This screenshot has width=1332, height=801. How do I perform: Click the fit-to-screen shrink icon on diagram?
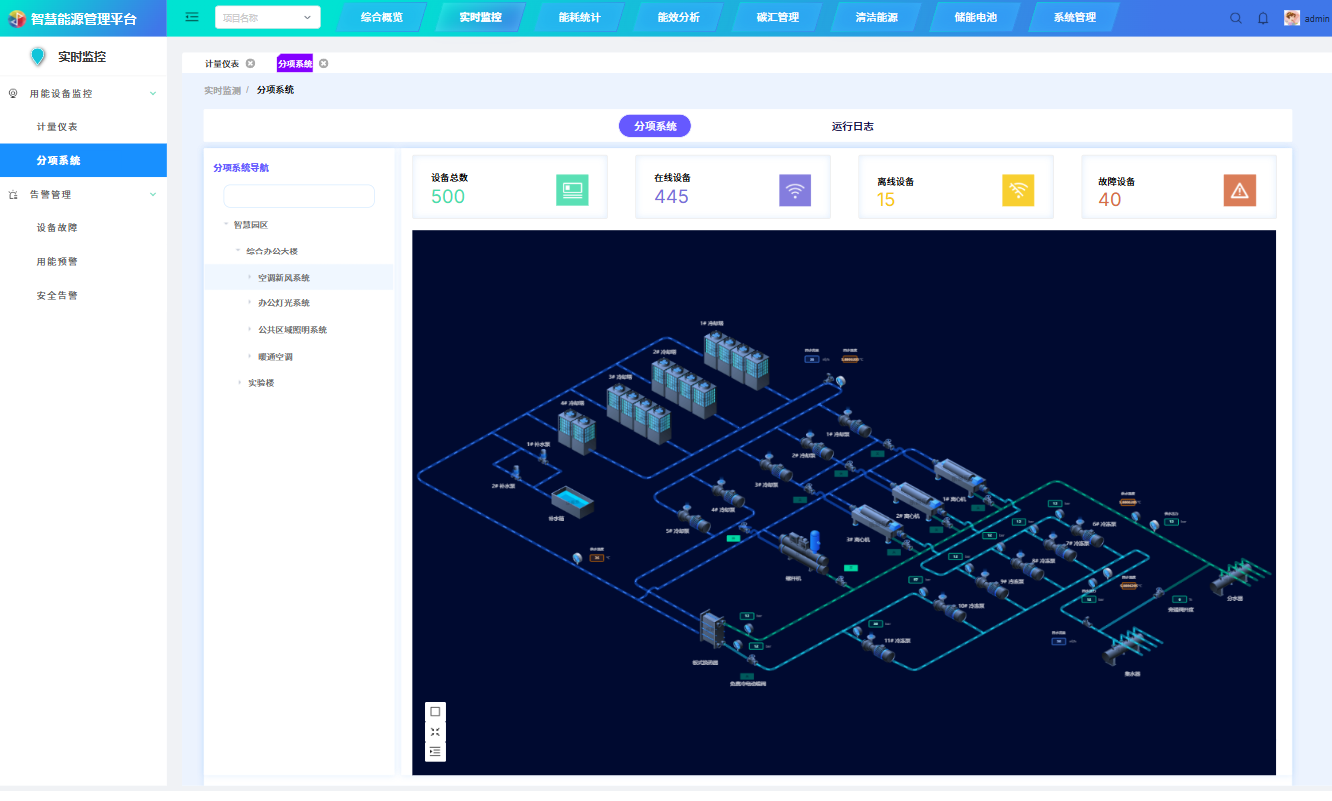pos(435,732)
